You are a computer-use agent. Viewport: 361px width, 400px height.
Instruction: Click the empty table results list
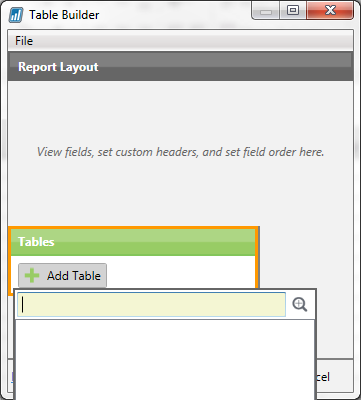point(165,360)
